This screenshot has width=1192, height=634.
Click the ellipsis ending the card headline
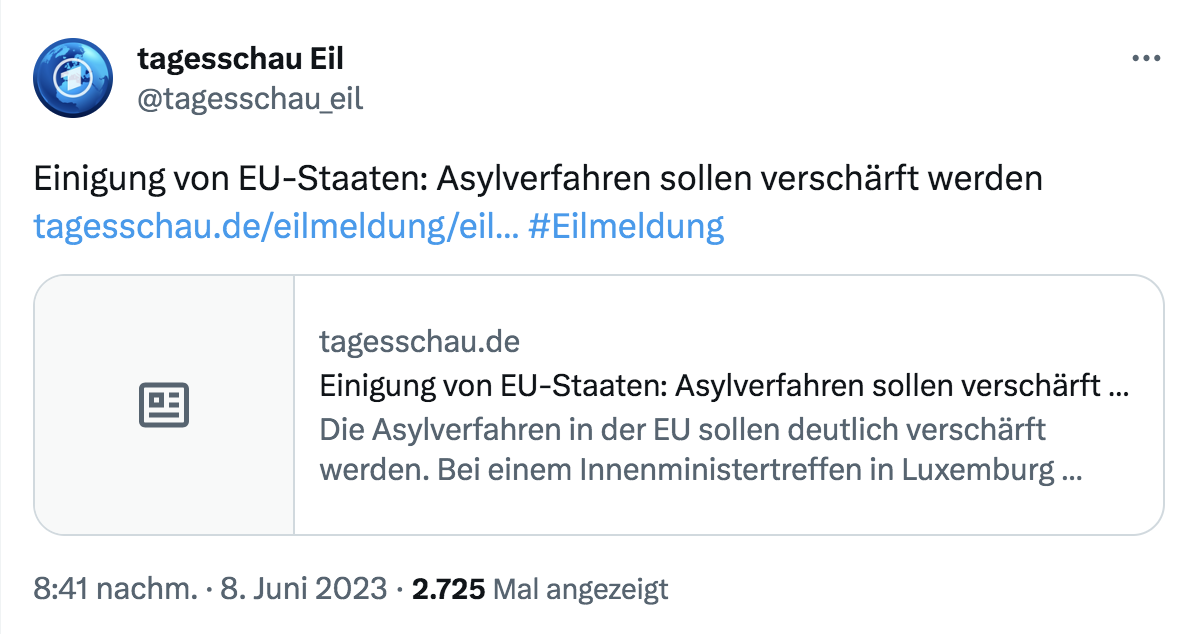(1120, 386)
